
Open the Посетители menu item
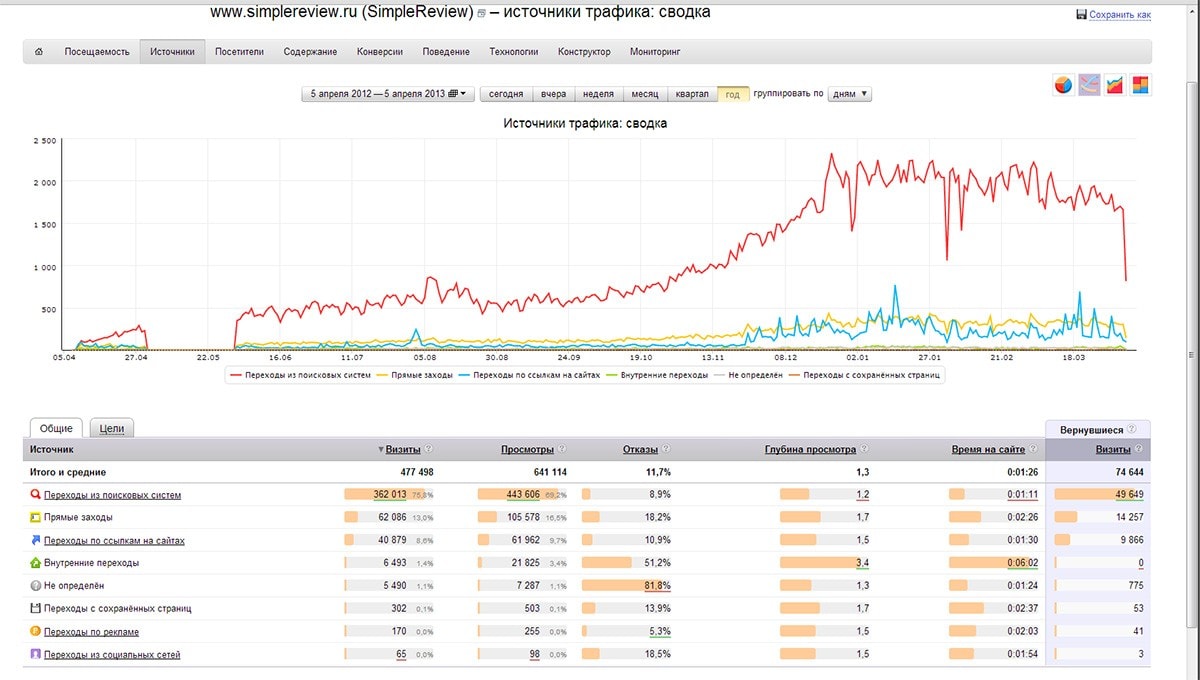[x=239, y=51]
